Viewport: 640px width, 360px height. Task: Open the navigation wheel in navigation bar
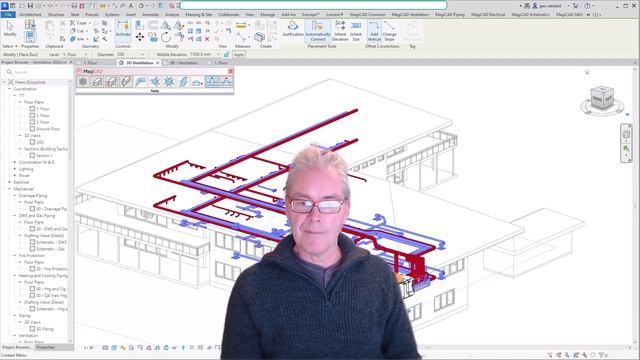click(626, 134)
